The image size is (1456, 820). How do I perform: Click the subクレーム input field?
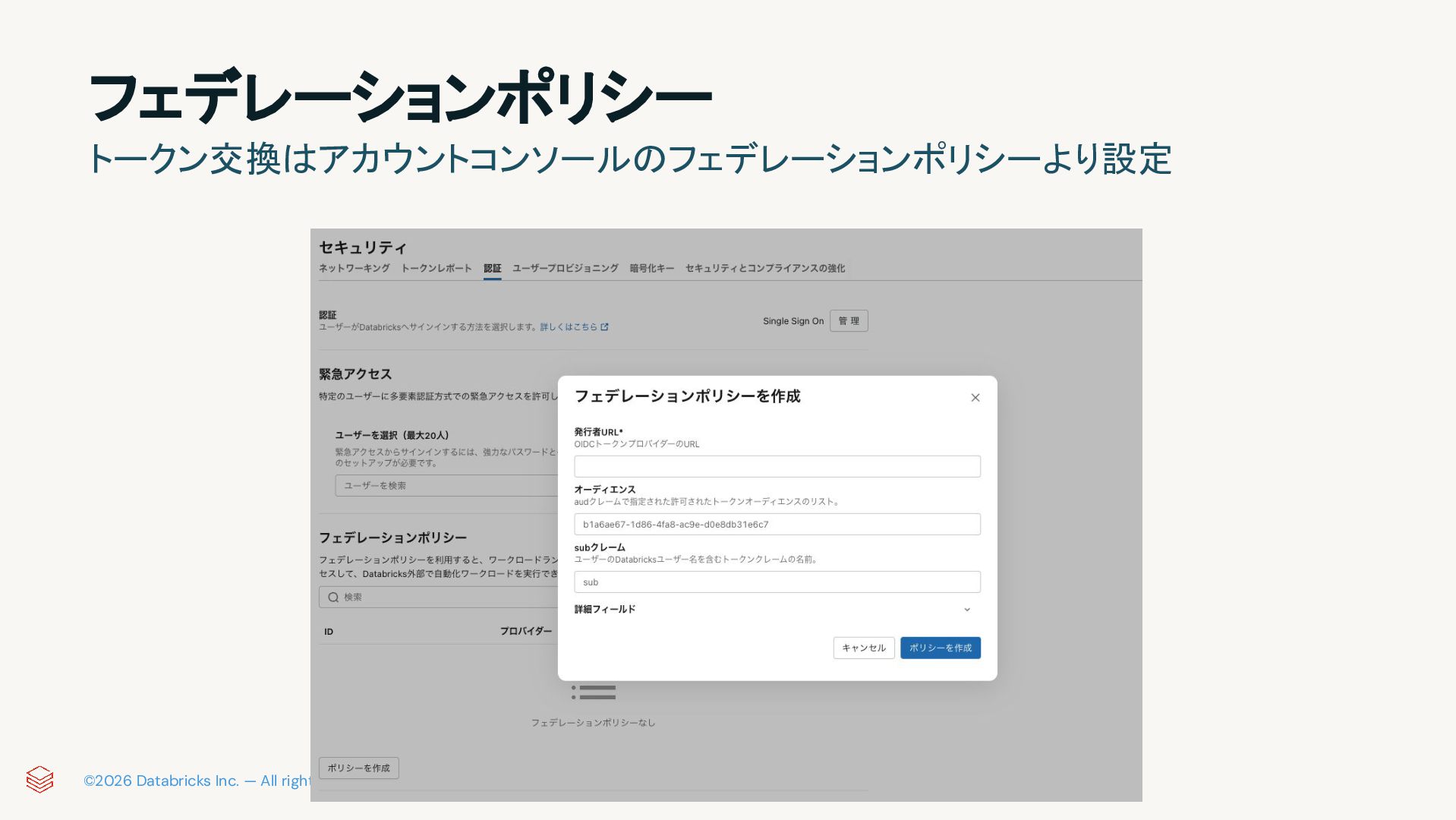[777, 582]
